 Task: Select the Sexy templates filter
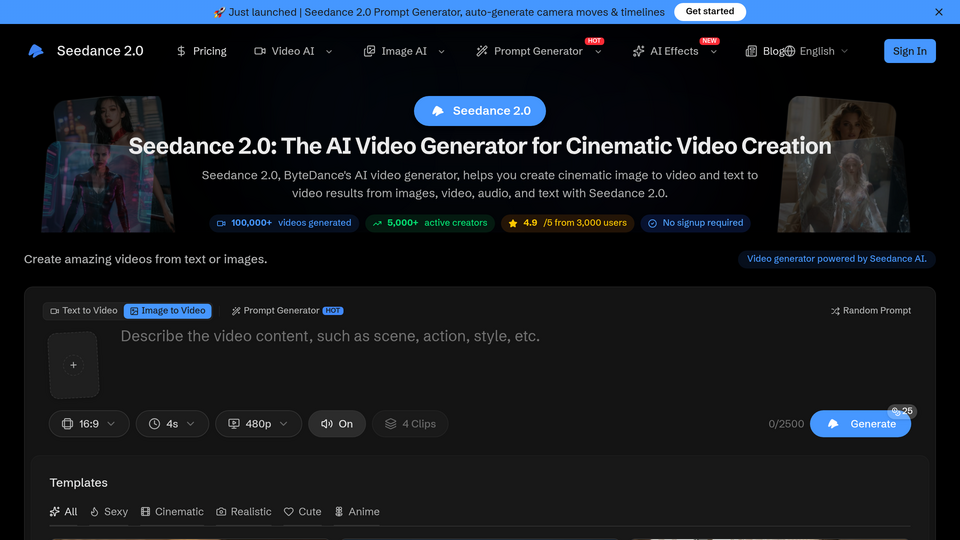point(109,512)
